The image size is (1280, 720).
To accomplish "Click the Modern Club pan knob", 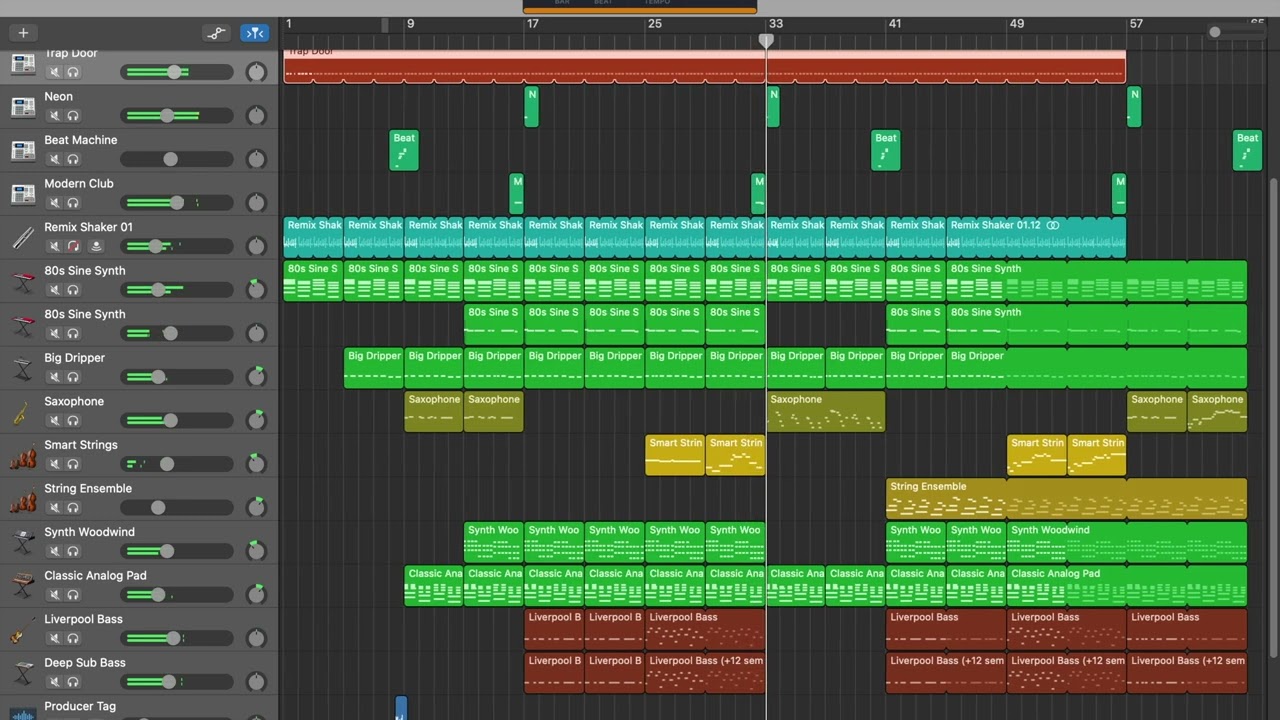I will tap(256, 203).
